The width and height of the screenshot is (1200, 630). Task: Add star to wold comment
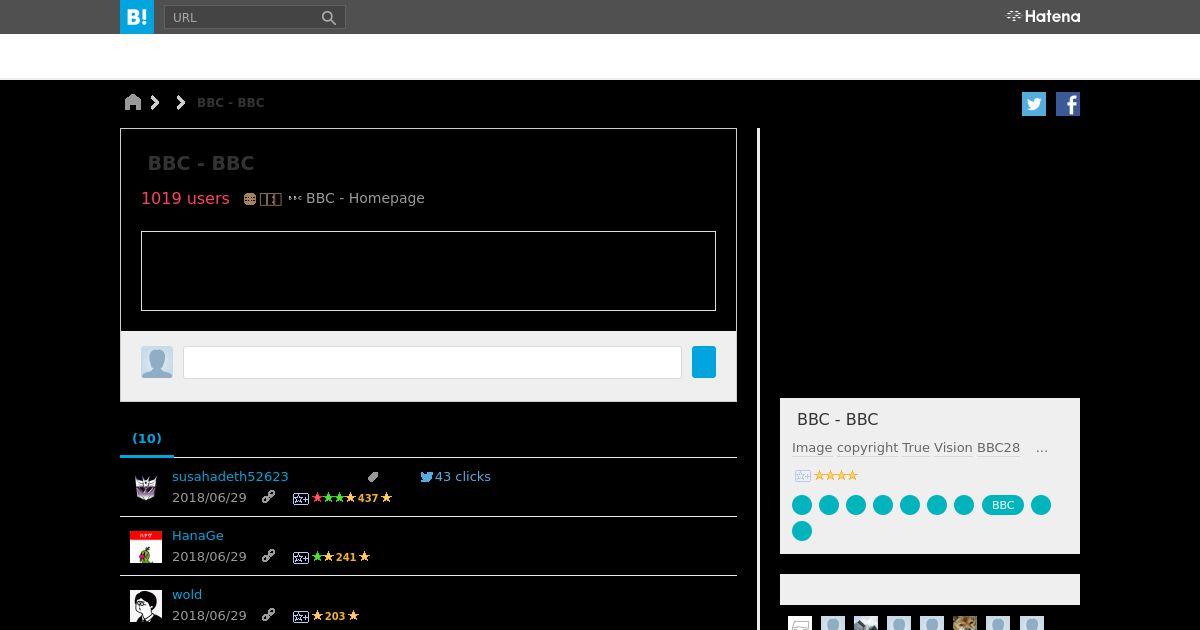tap(301, 616)
